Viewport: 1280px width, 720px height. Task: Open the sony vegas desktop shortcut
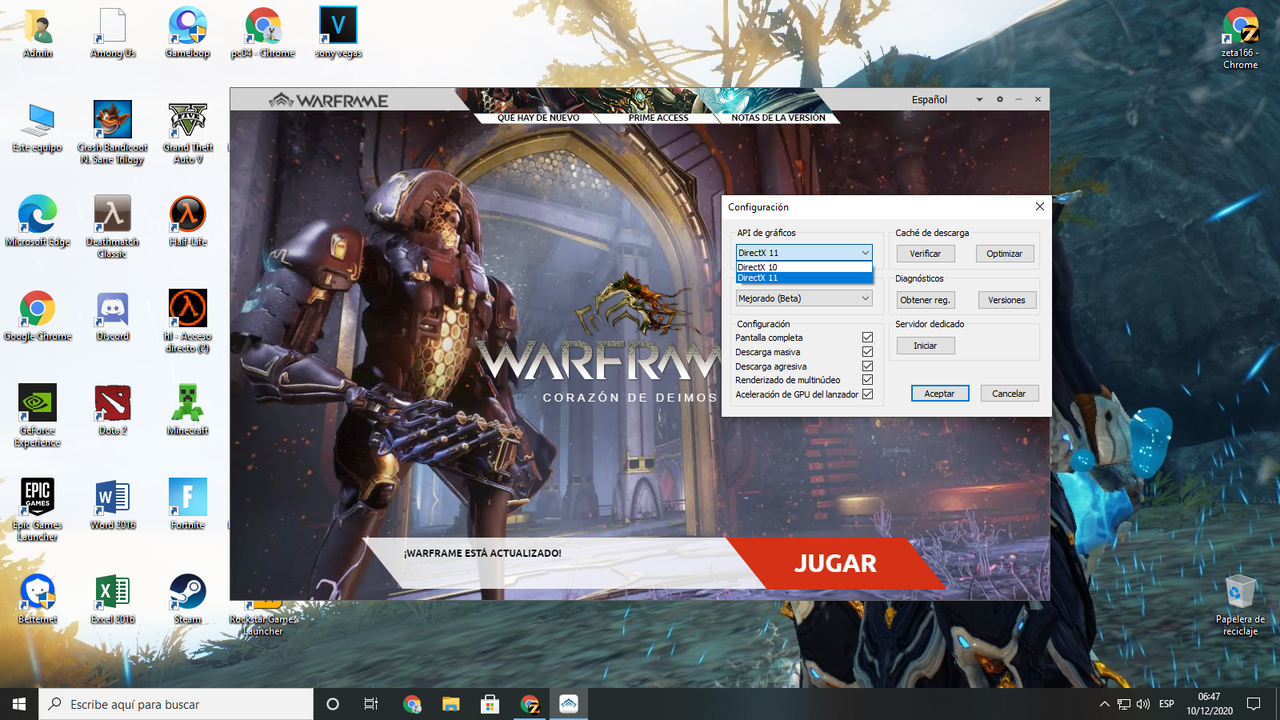[x=338, y=33]
